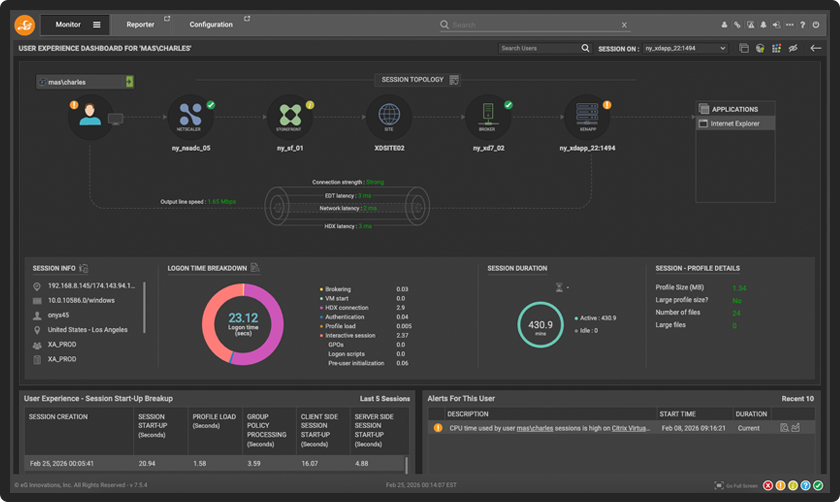The height and width of the screenshot is (502, 840).
Task: Click the Search Users magnifier icon
Action: point(586,48)
